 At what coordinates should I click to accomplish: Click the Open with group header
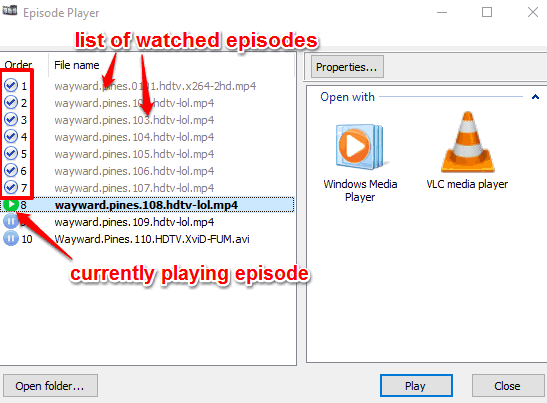click(x=347, y=97)
